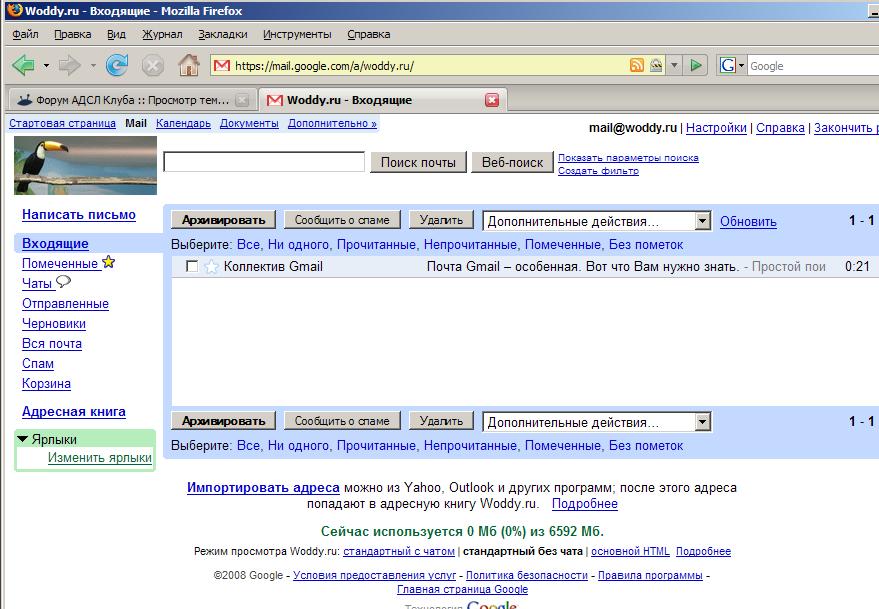
Task: Open the Черновики folder
Action: point(54,324)
